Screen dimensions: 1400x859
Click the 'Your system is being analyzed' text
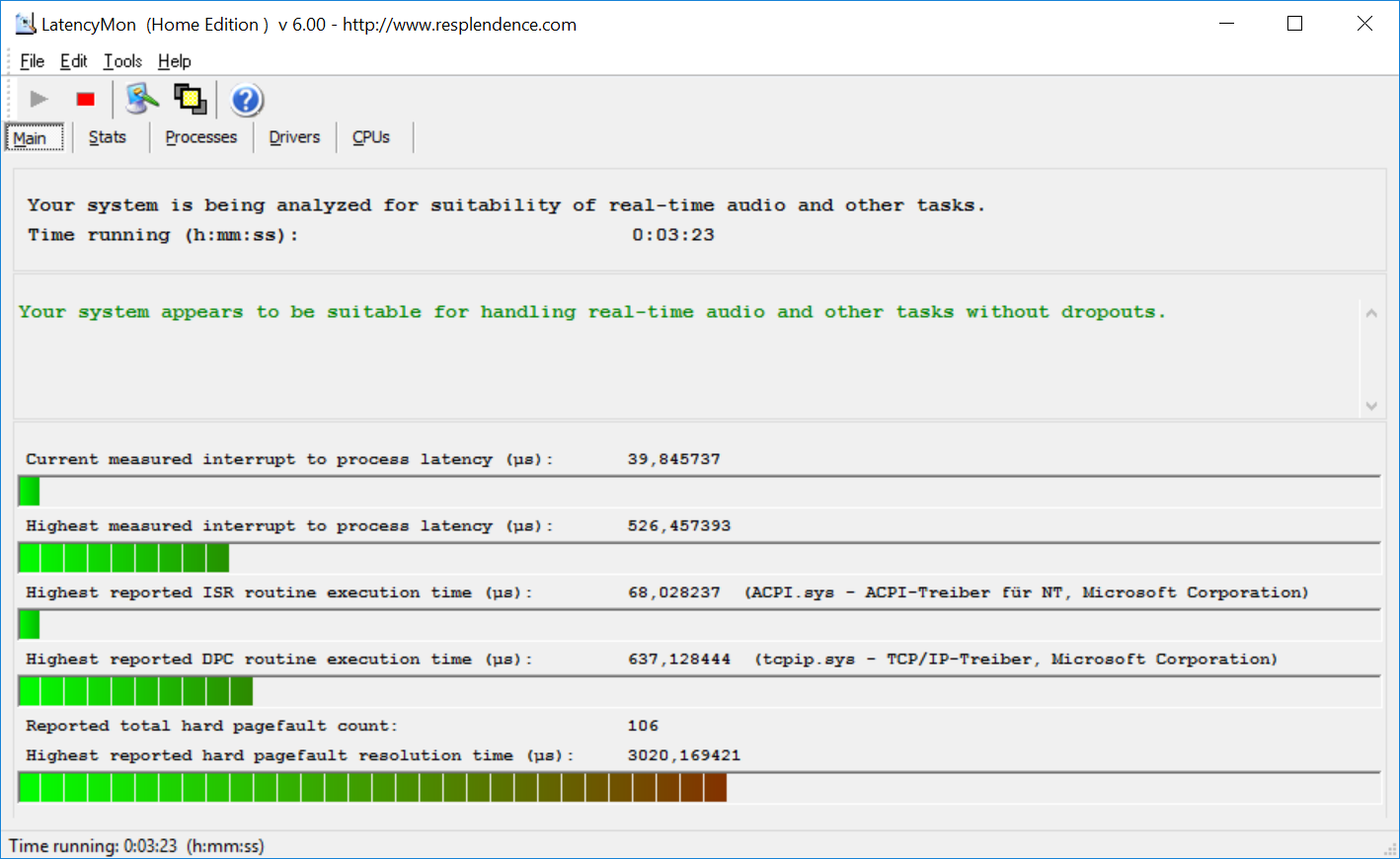[x=506, y=205]
